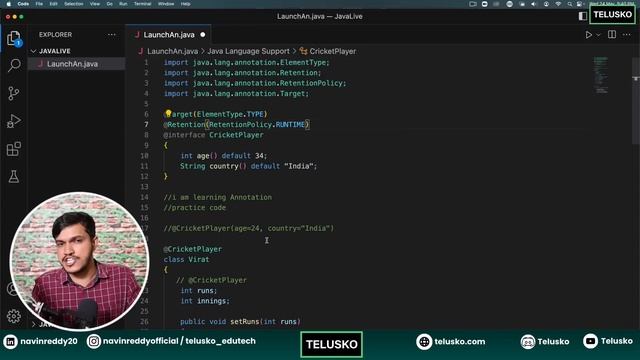The height and width of the screenshot is (360, 640).
Task: Open the Run and Debug view icon
Action: pyautogui.click(x=13, y=121)
